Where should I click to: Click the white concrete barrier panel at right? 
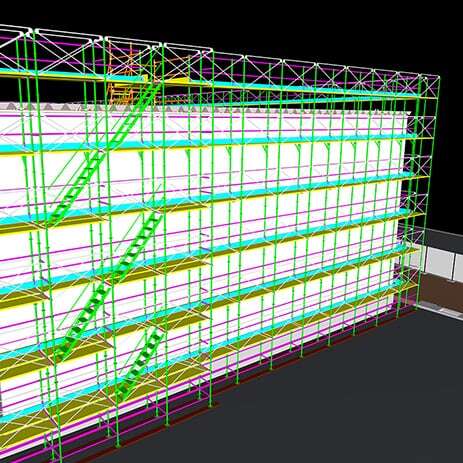(x=439, y=262)
